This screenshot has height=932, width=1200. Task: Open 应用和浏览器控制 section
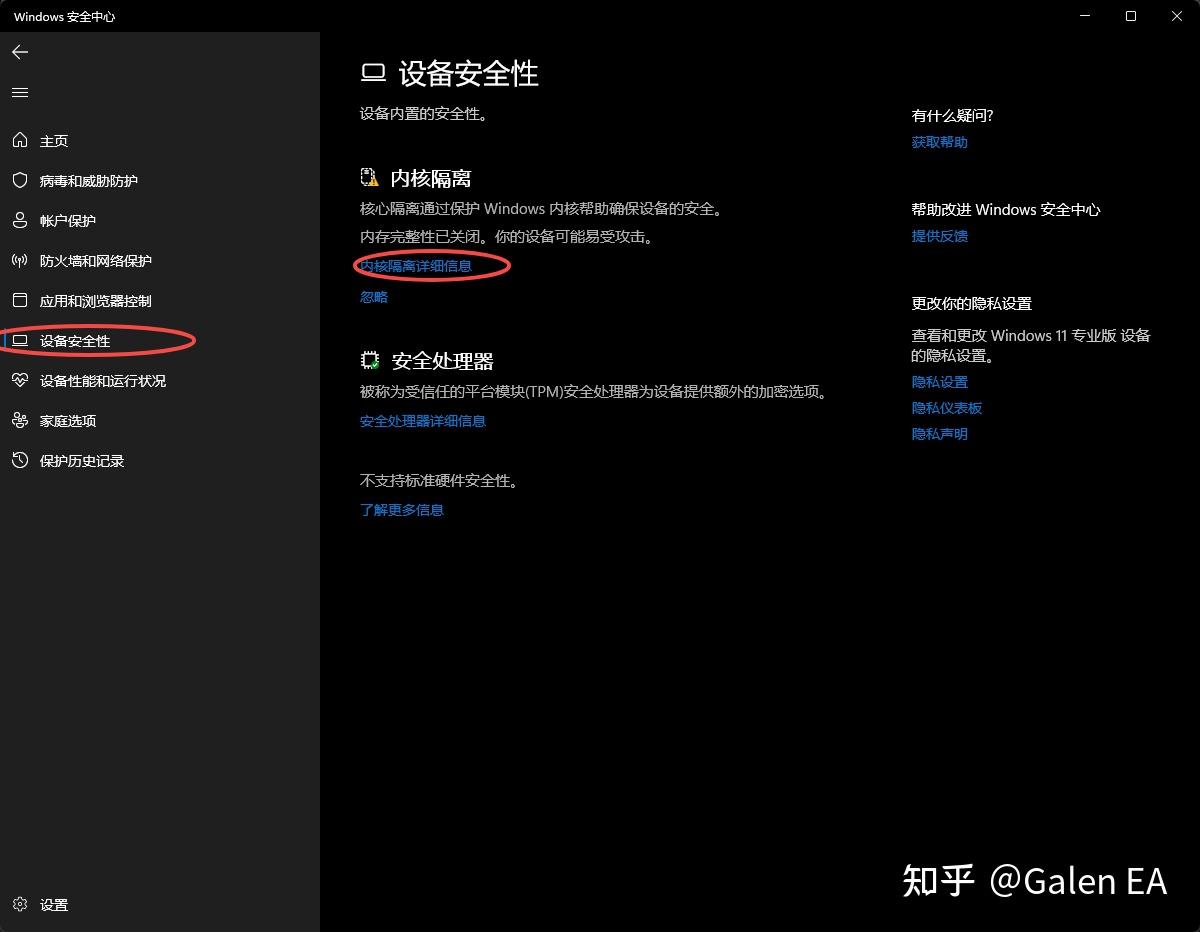point(160,301)
